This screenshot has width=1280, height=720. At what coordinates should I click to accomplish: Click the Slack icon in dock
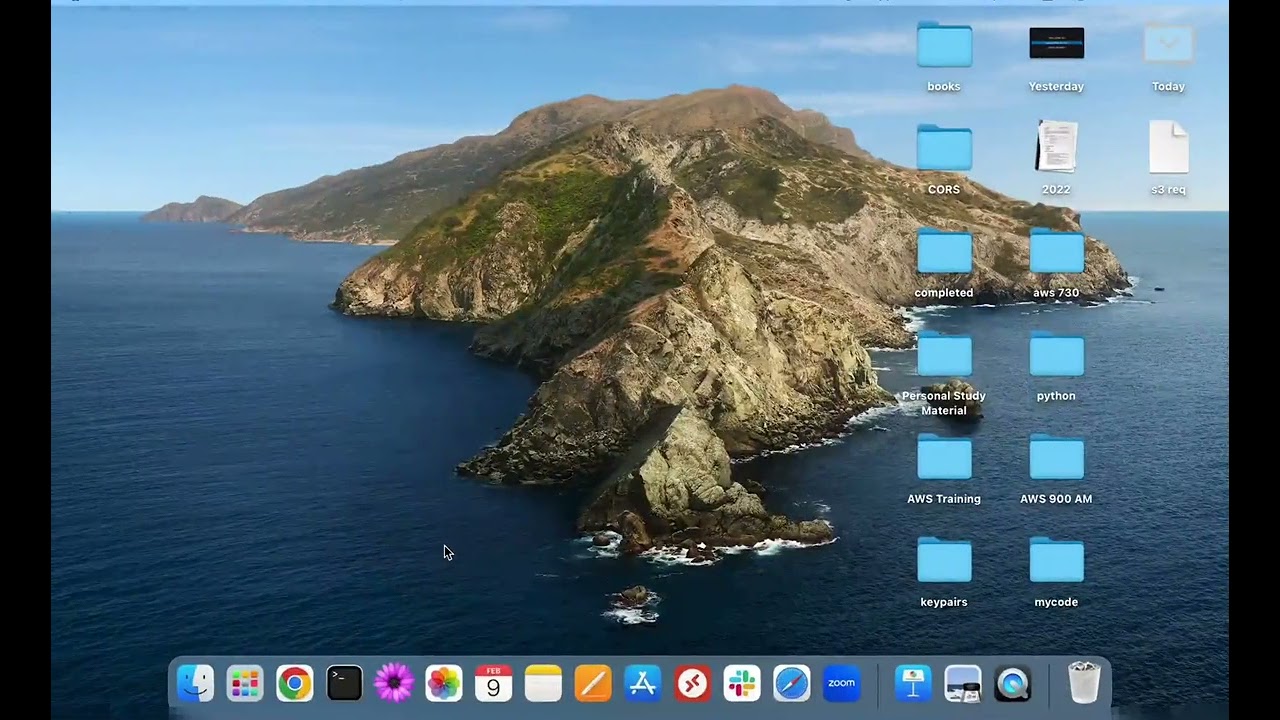pyautogui.click(x=742, y=684)
